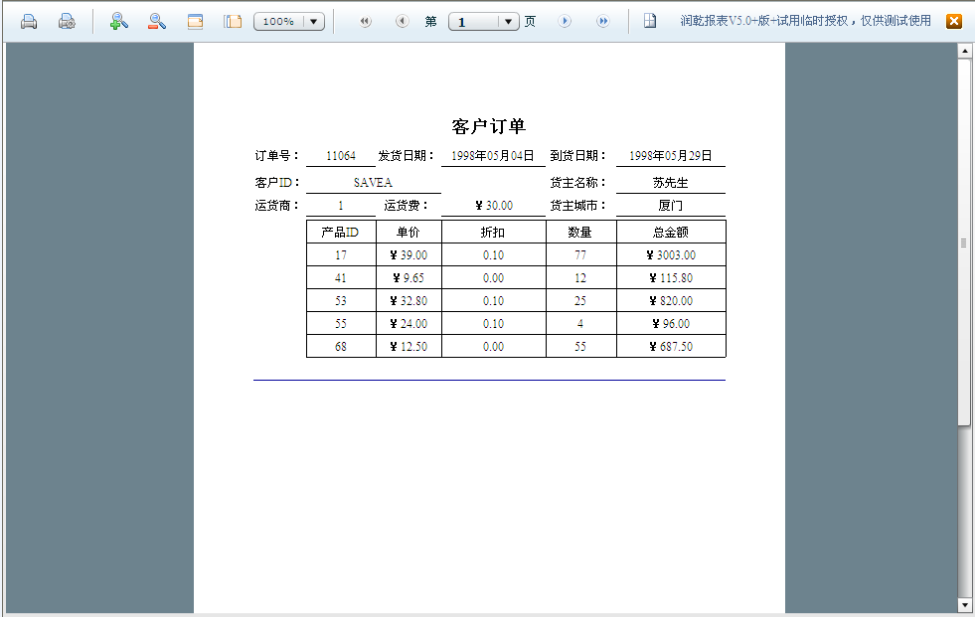This screenshot has height=617, width=975.
Task: Click product ID 17 cell
Action: point(341,255)
